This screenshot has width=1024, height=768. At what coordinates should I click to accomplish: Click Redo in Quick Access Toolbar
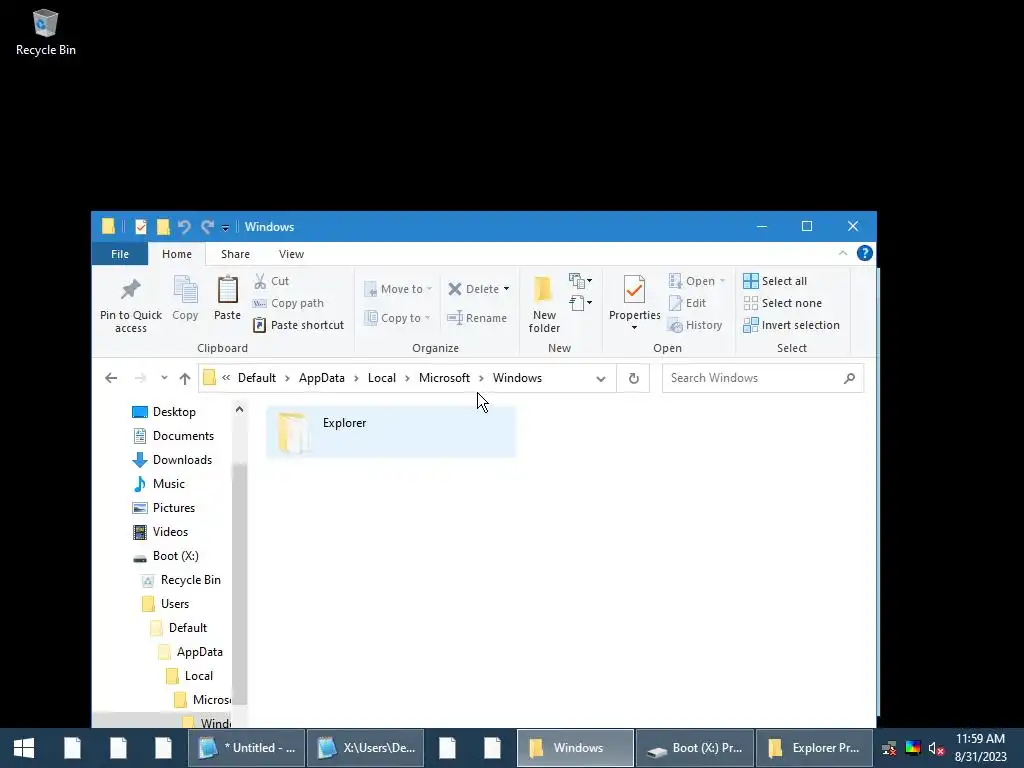click(x=208, y=227)
